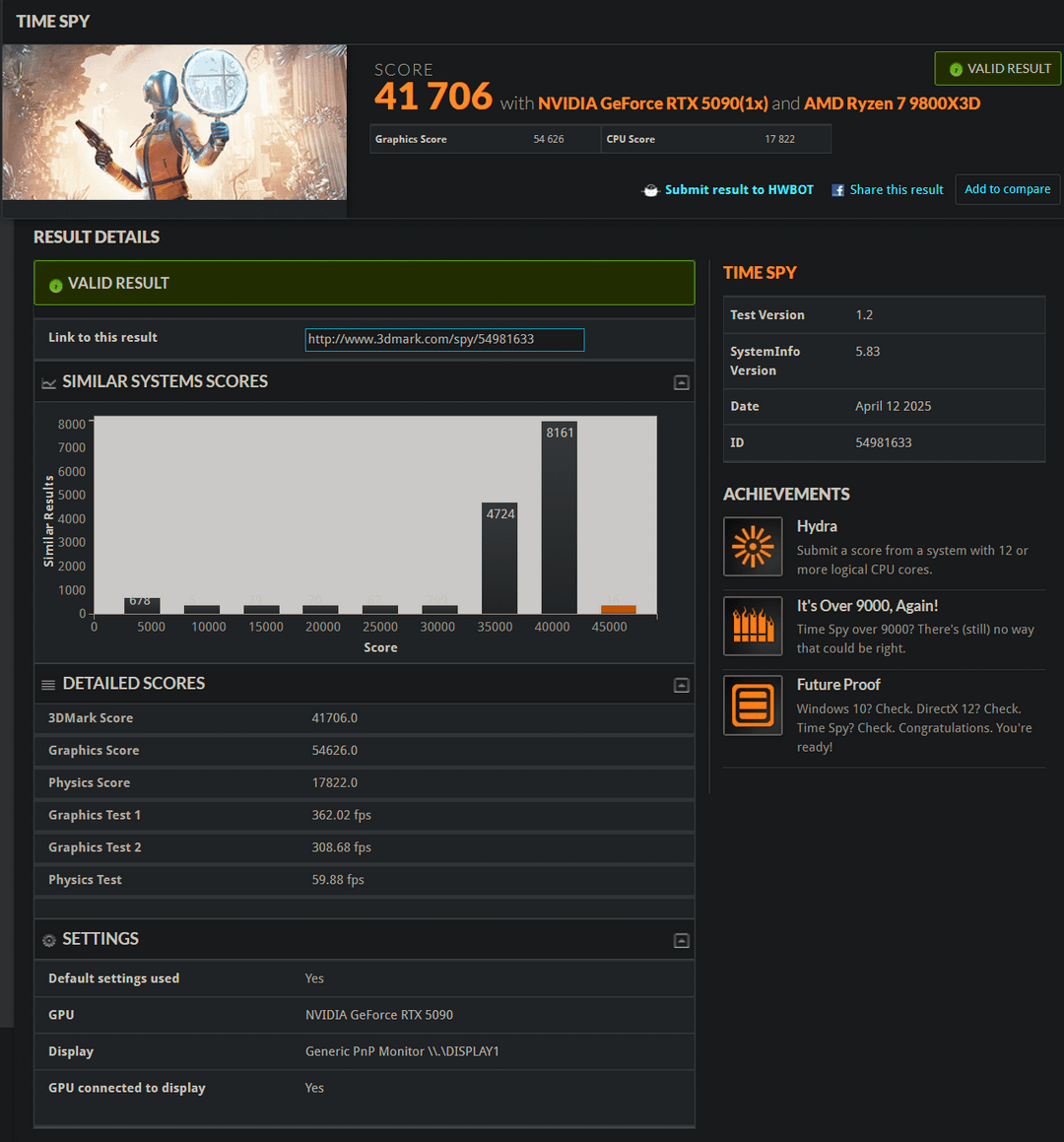
Task: Click the TIME SPY page title
Action: tap(53, 22)
